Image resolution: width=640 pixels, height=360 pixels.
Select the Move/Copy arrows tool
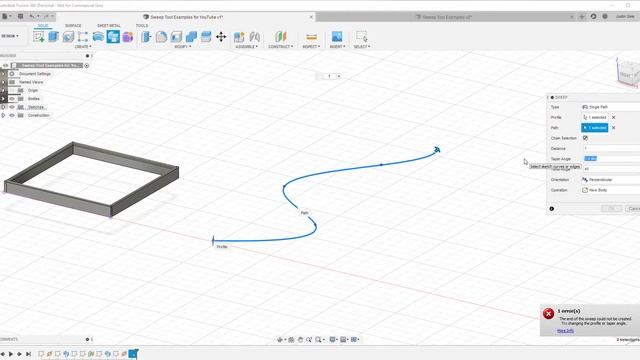point(221,37)
